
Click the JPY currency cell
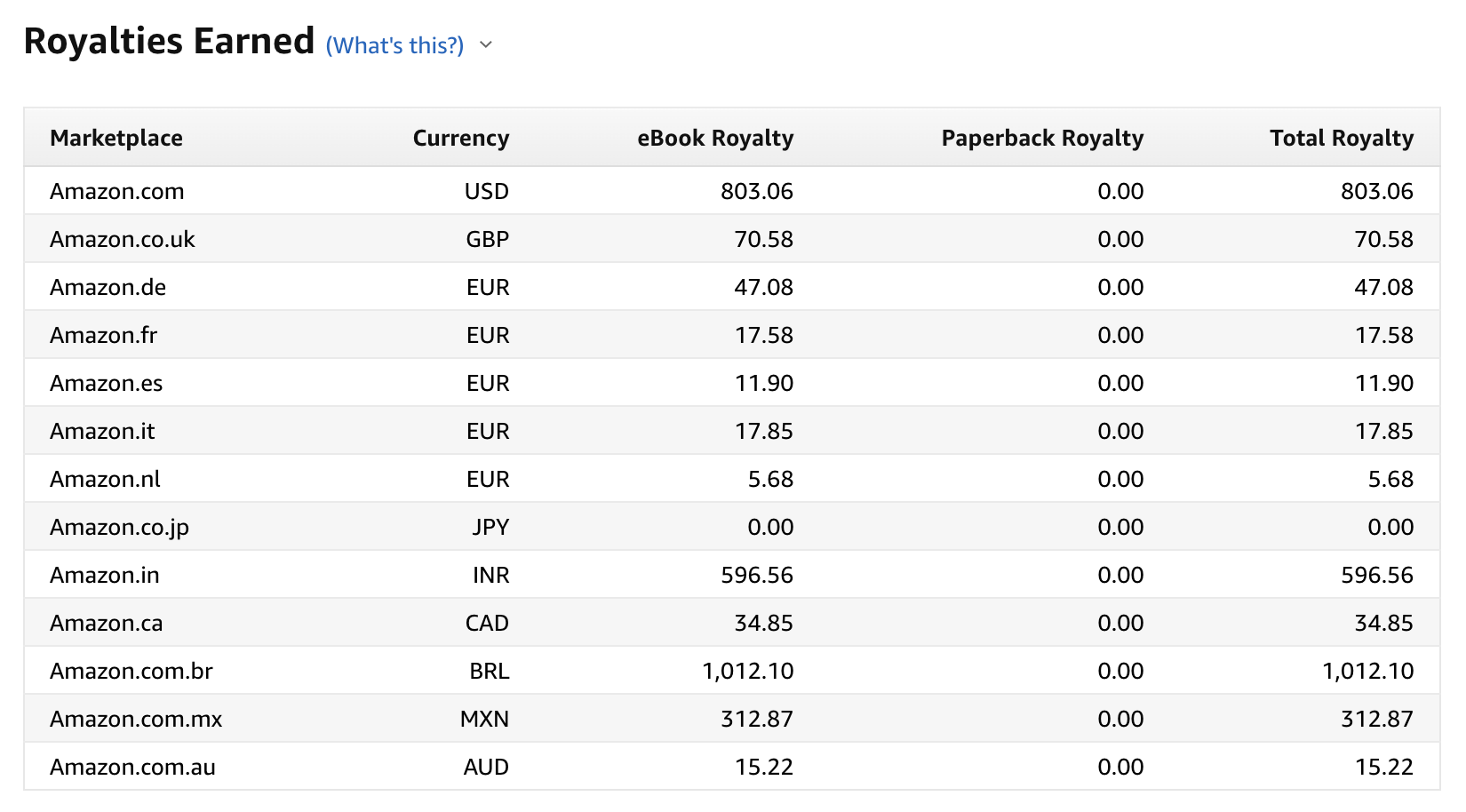point(490,527)
